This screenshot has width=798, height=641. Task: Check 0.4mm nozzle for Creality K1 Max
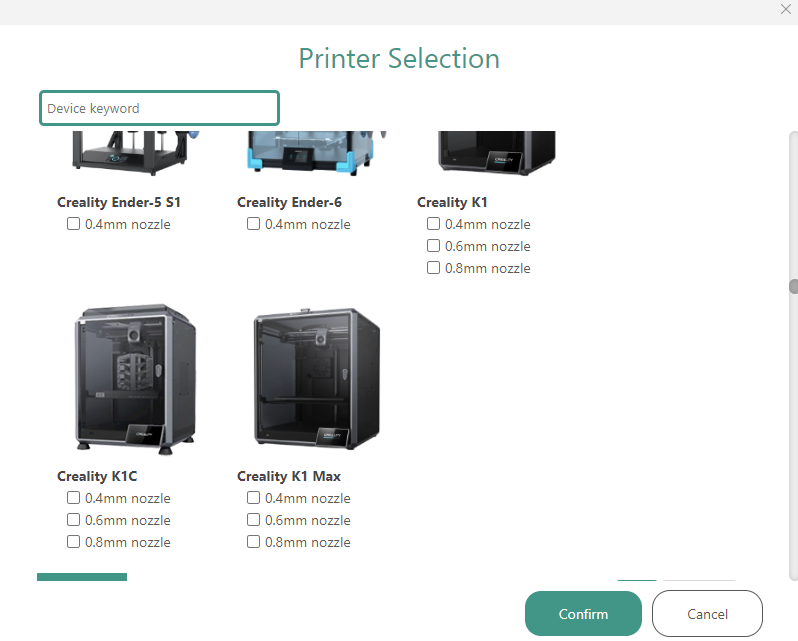point(253,498)
